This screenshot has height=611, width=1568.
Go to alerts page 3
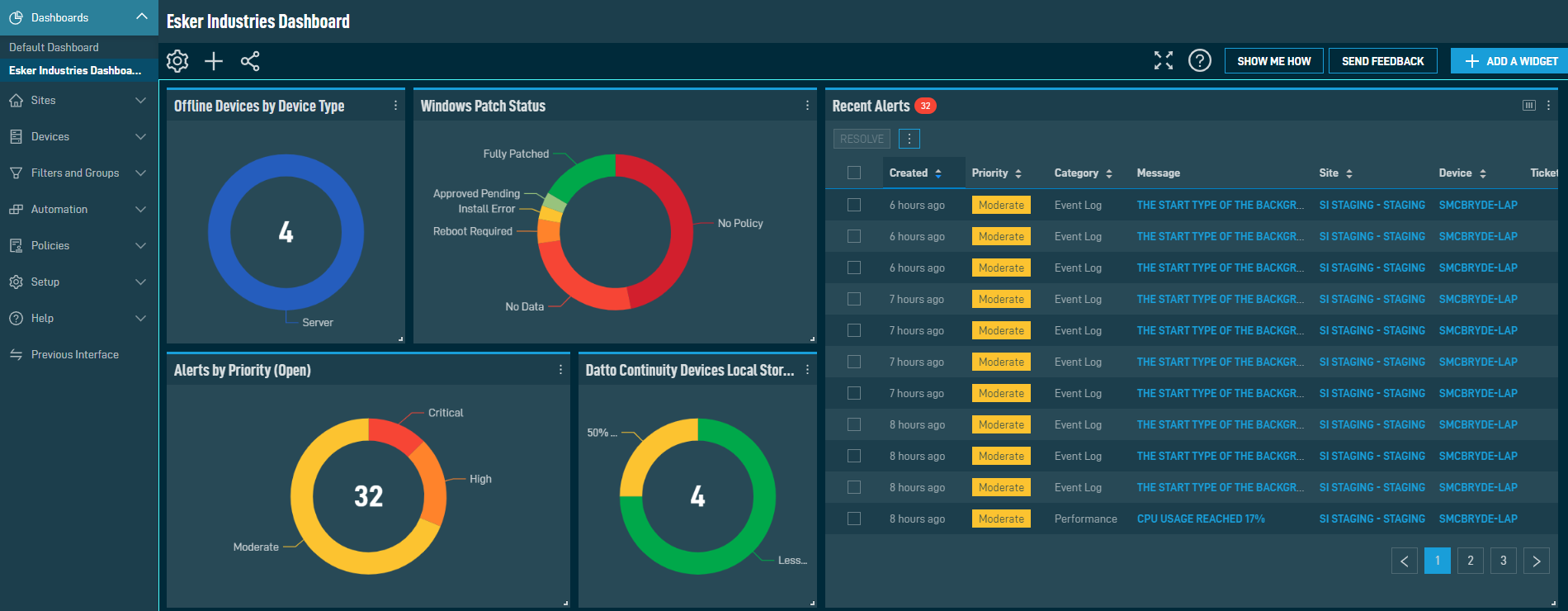(x=1504, y=561)
